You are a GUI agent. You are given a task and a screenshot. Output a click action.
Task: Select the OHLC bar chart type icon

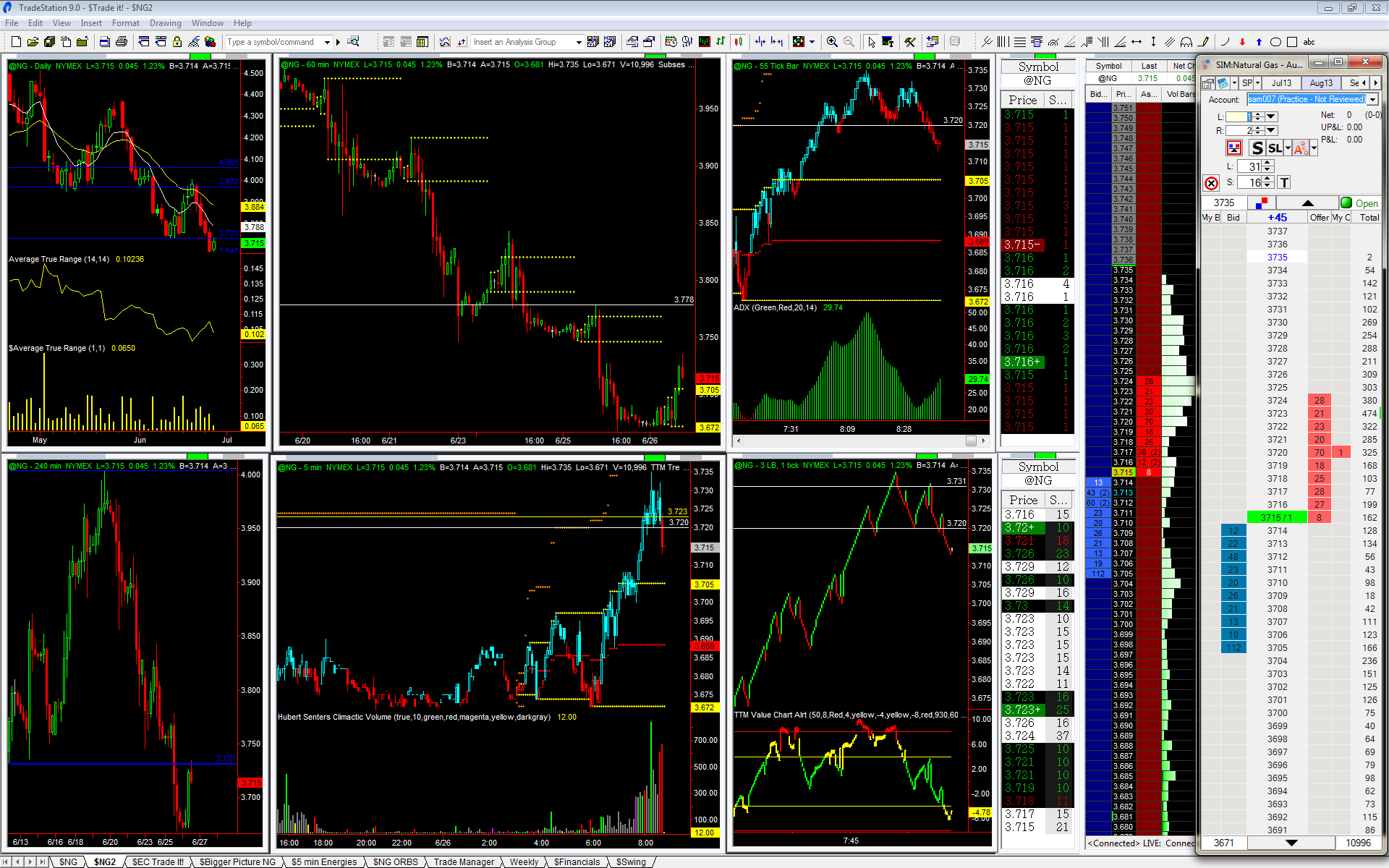click(x=720, y=42)
